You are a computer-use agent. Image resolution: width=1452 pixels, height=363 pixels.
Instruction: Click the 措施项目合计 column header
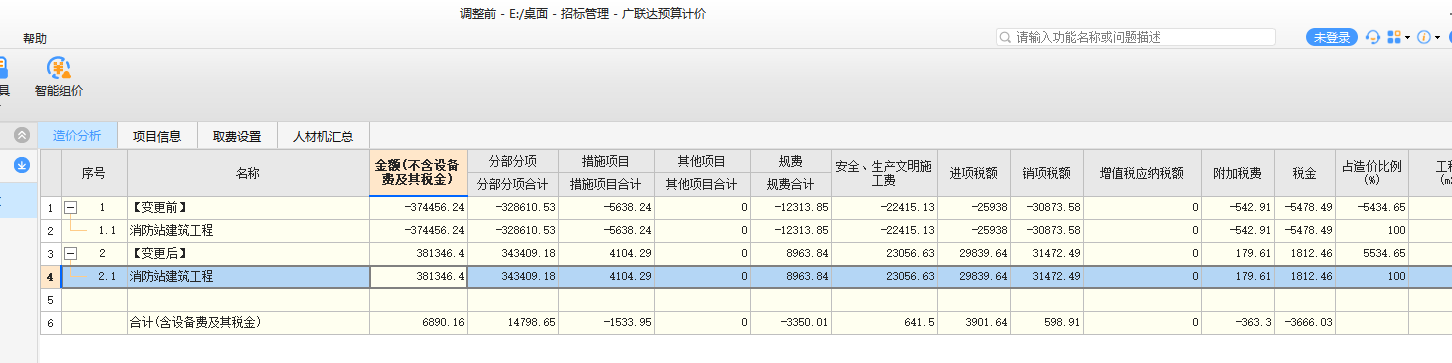pyautogui.click(x=606, y=184)
